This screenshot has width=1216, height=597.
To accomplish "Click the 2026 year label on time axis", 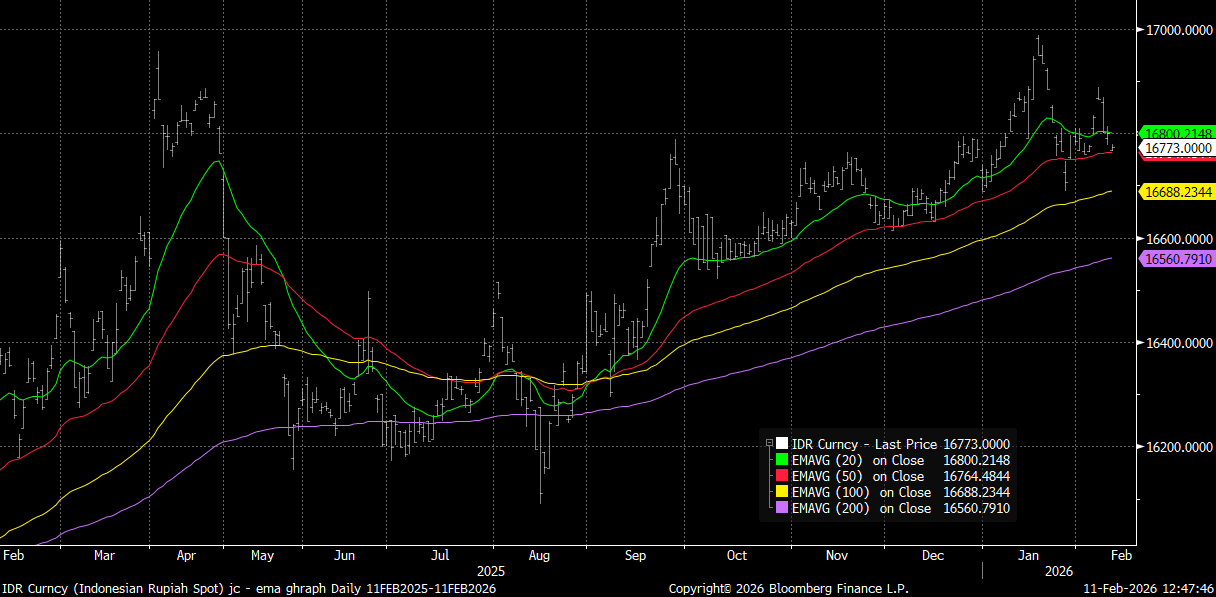I will (1058, 571).
